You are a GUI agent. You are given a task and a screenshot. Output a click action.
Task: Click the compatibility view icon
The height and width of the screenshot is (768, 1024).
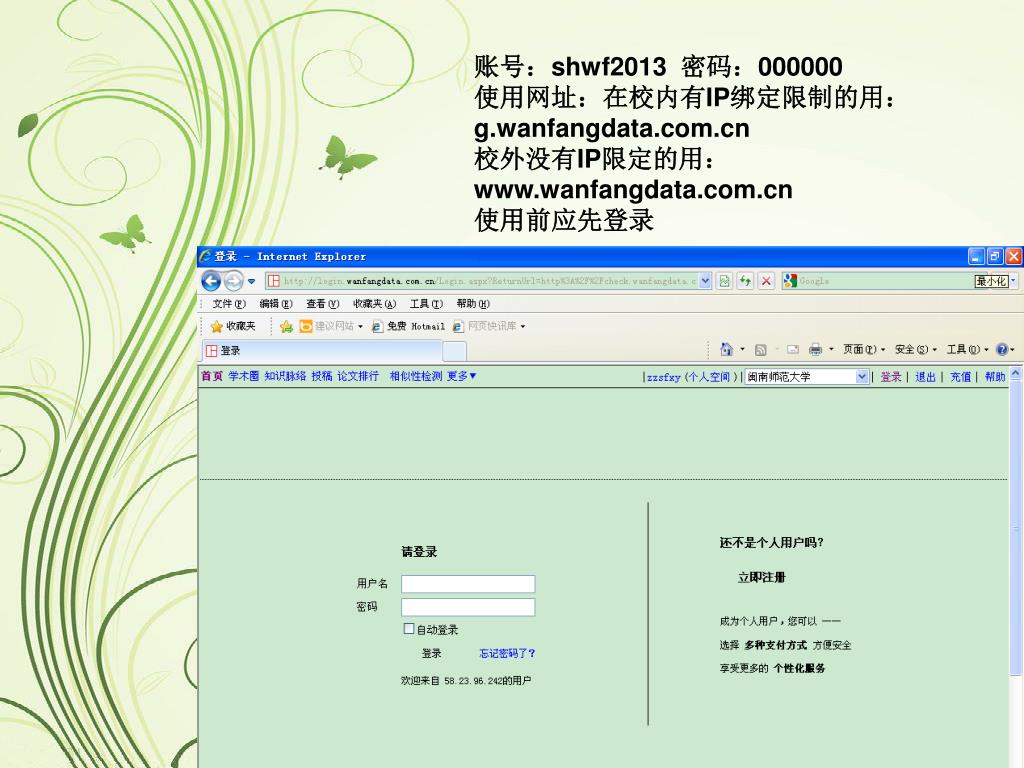point(724,281)
